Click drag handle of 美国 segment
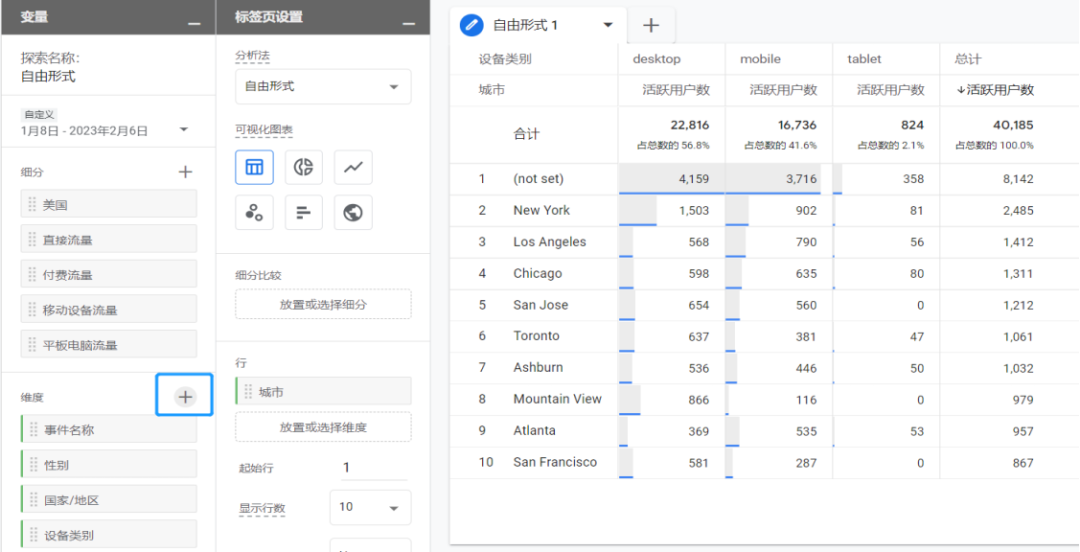1080x552 pixels. [x=32, y=205]
